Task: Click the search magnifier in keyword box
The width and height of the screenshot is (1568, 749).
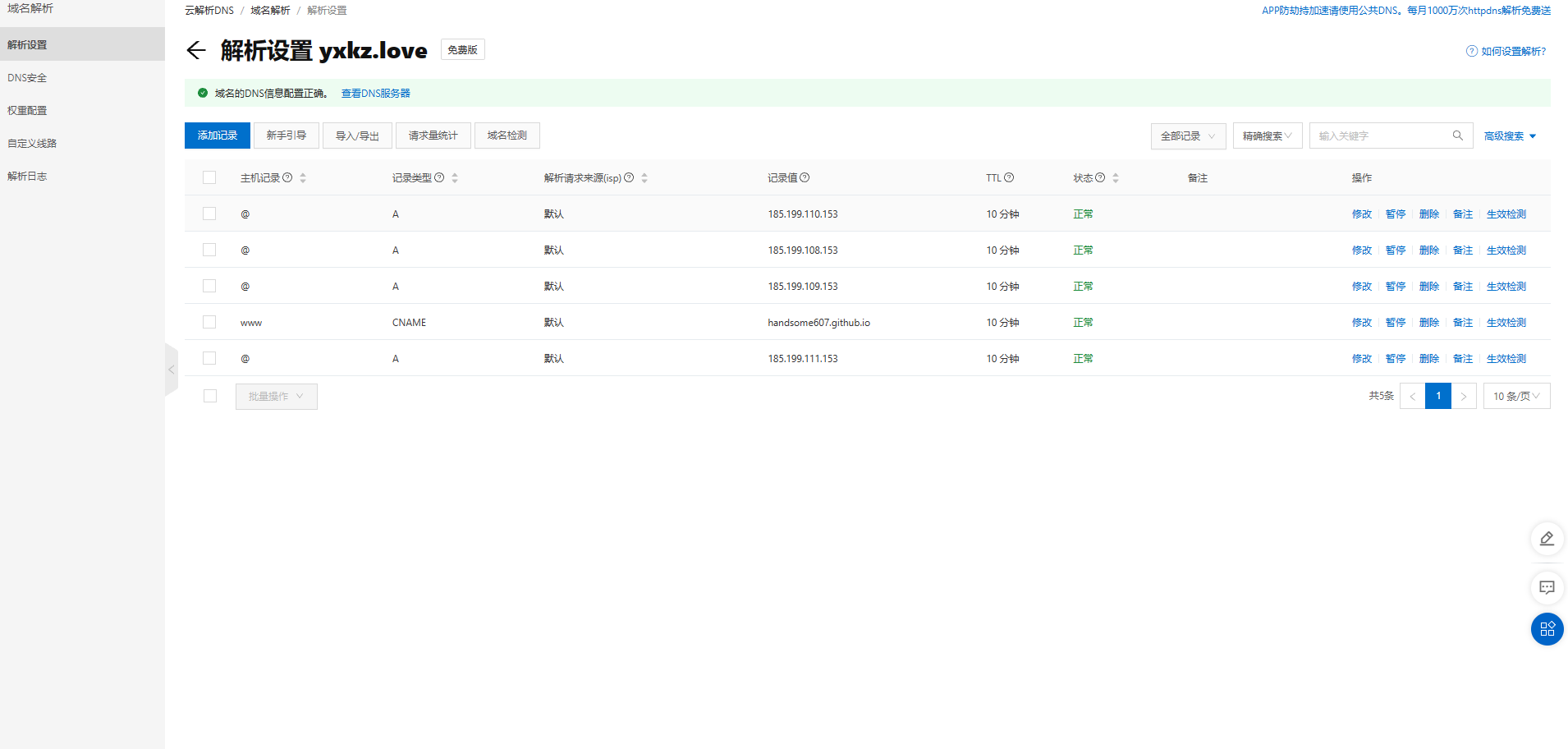Action: click(x=1458, y=136)
